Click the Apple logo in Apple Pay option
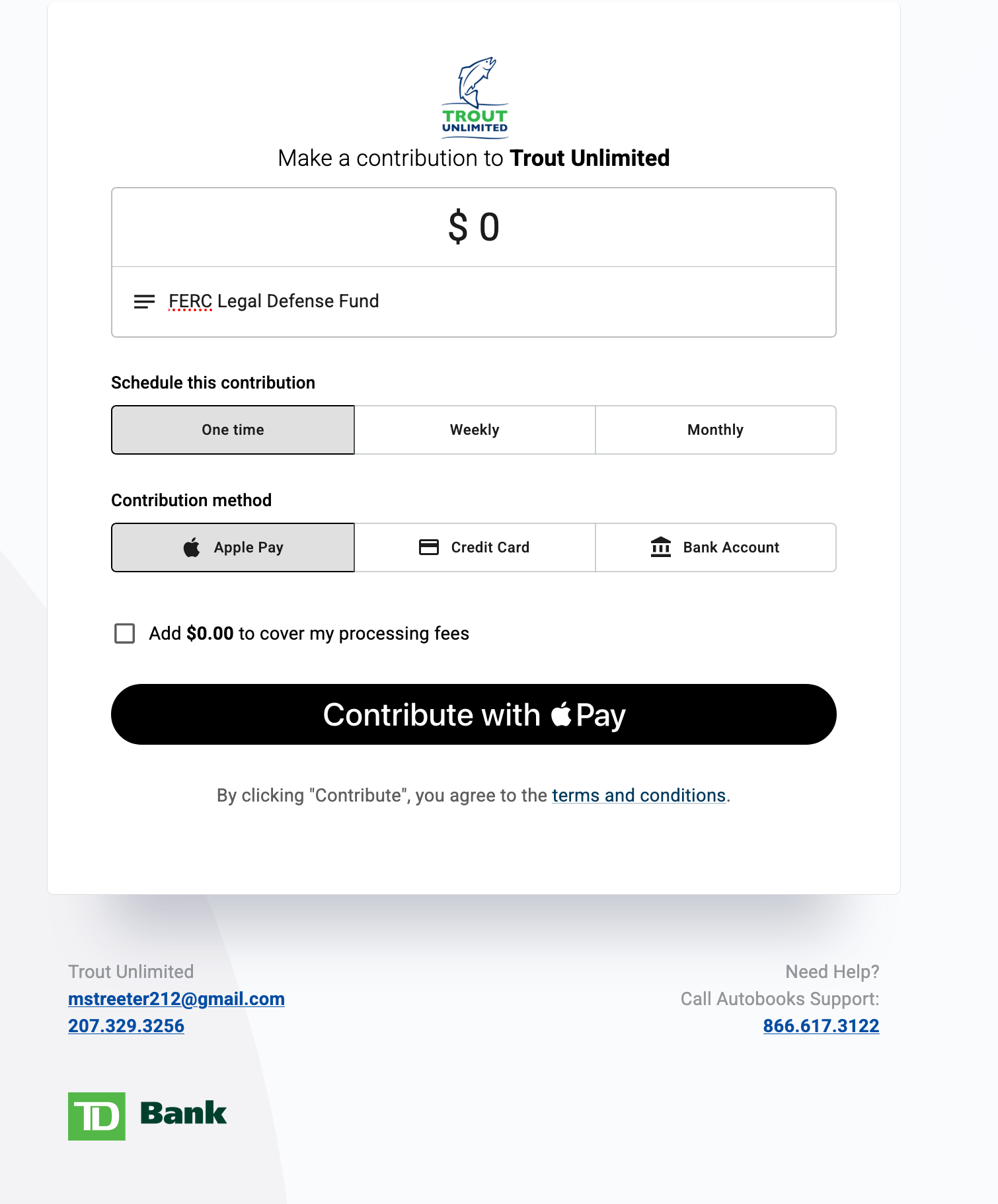Viewport: 998px width, 1204px height. 192,547
